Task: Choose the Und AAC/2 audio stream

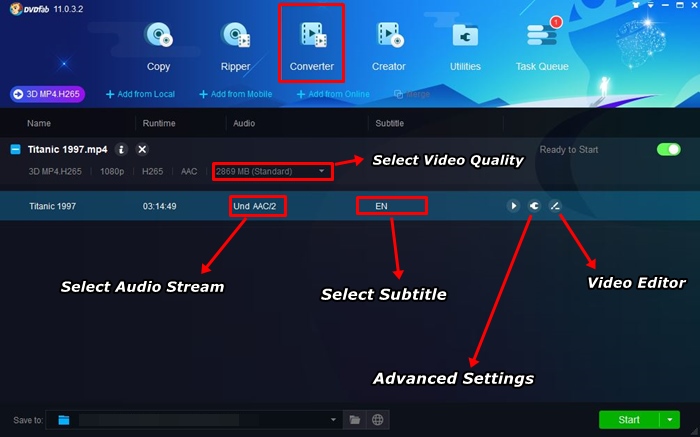Action: (x=255, y=206)
